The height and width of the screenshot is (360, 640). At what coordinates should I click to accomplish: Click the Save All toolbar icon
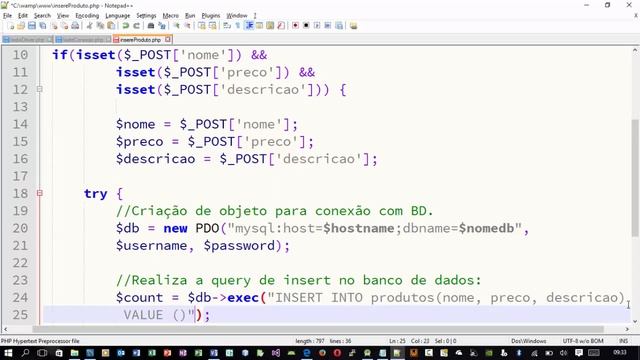pos(42,26)
